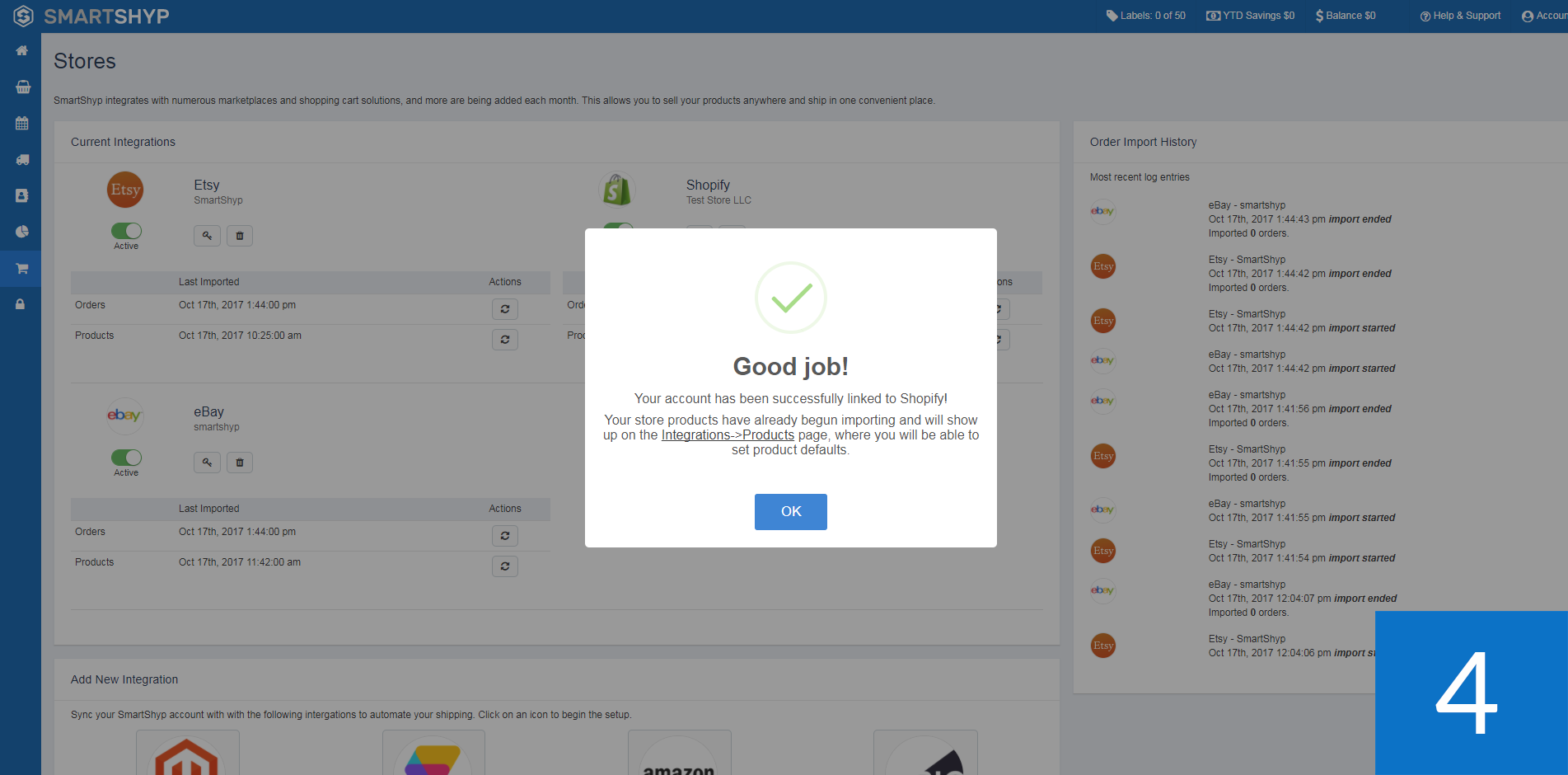This screenshot has height=775, width=1568.
Task: Click the eBay trash delete button
Action: pos(240,463)
